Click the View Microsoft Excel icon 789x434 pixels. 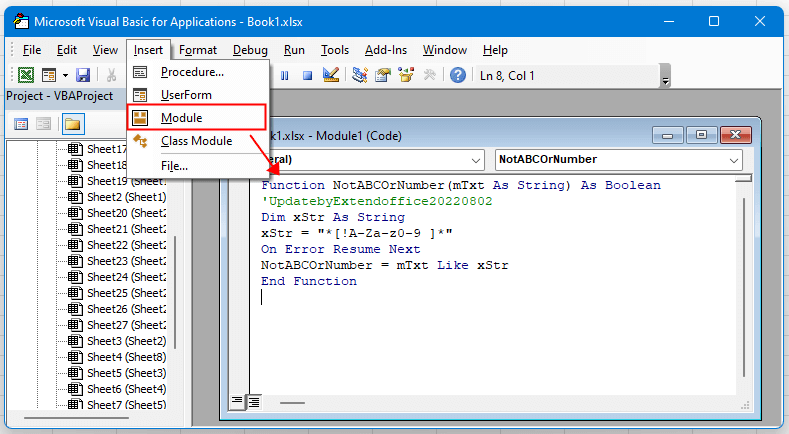(26, 75)
